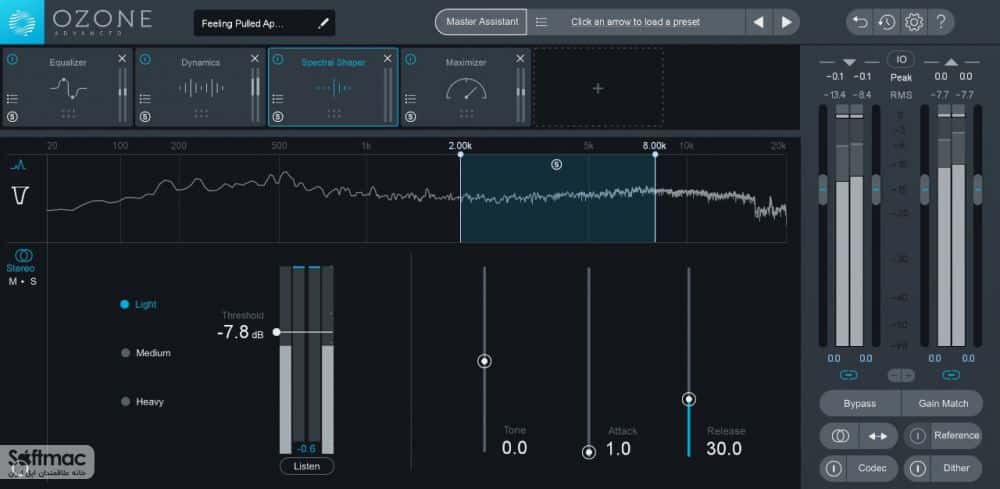Viewport: 1000px width, 489px height.
Task: Open Dynamics module presets list
Action: pos(145,98)
